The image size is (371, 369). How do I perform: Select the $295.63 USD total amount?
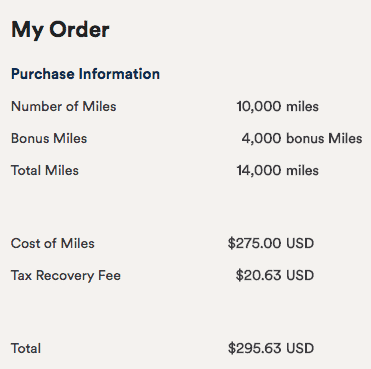click(271, 349)
